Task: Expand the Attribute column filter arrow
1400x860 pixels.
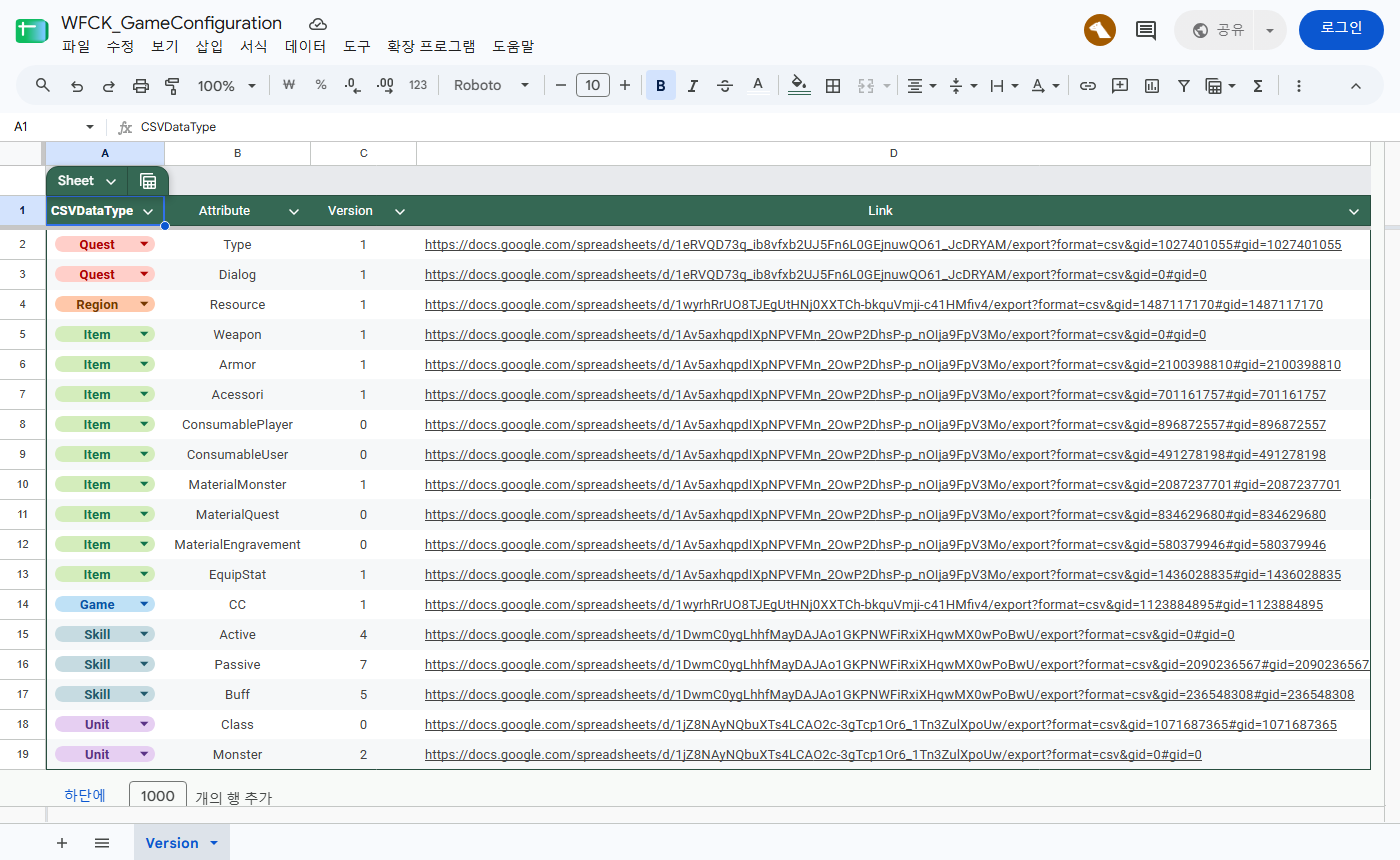Action: click(294, 211)
